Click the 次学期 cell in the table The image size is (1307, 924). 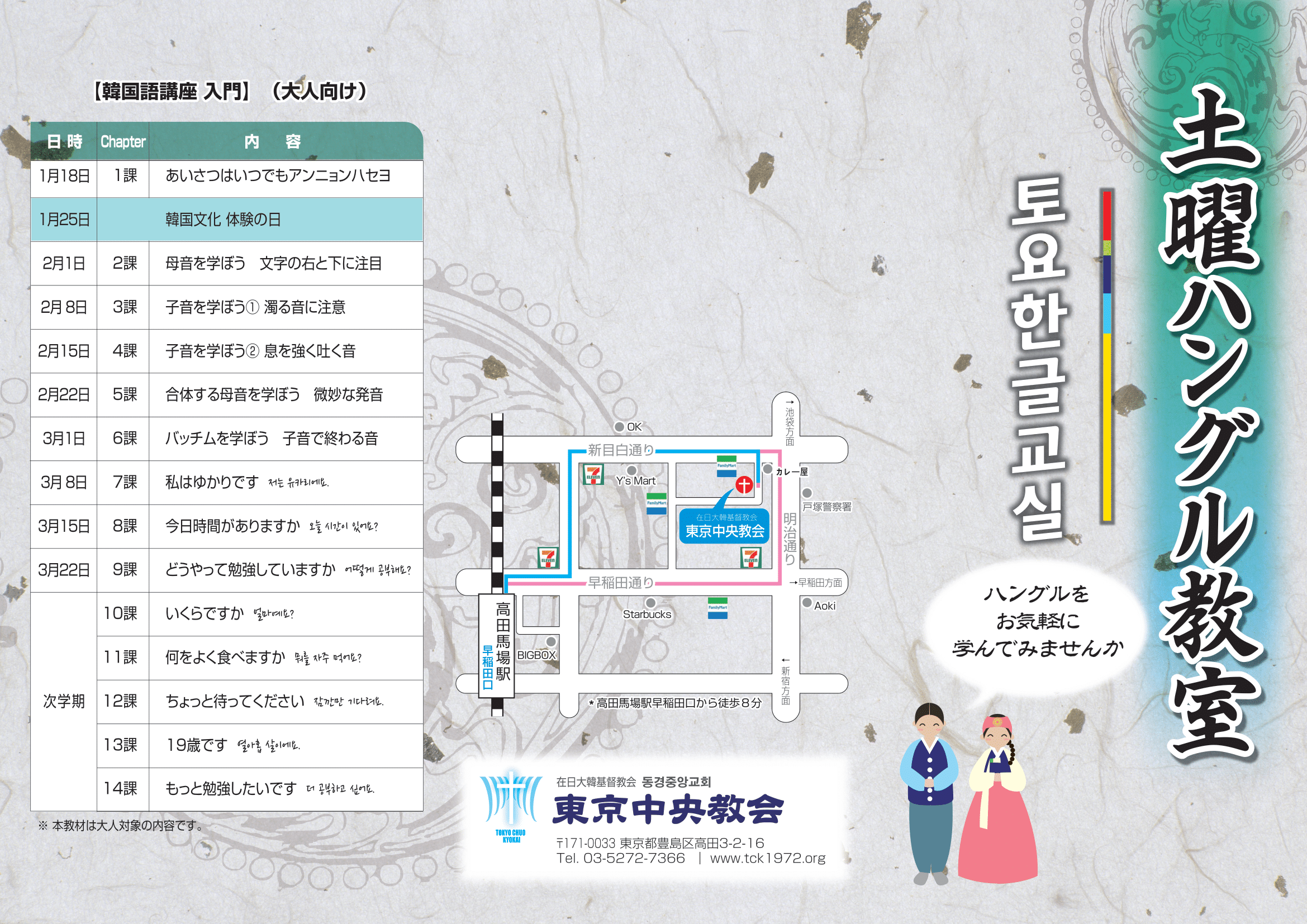coord(64,702)
